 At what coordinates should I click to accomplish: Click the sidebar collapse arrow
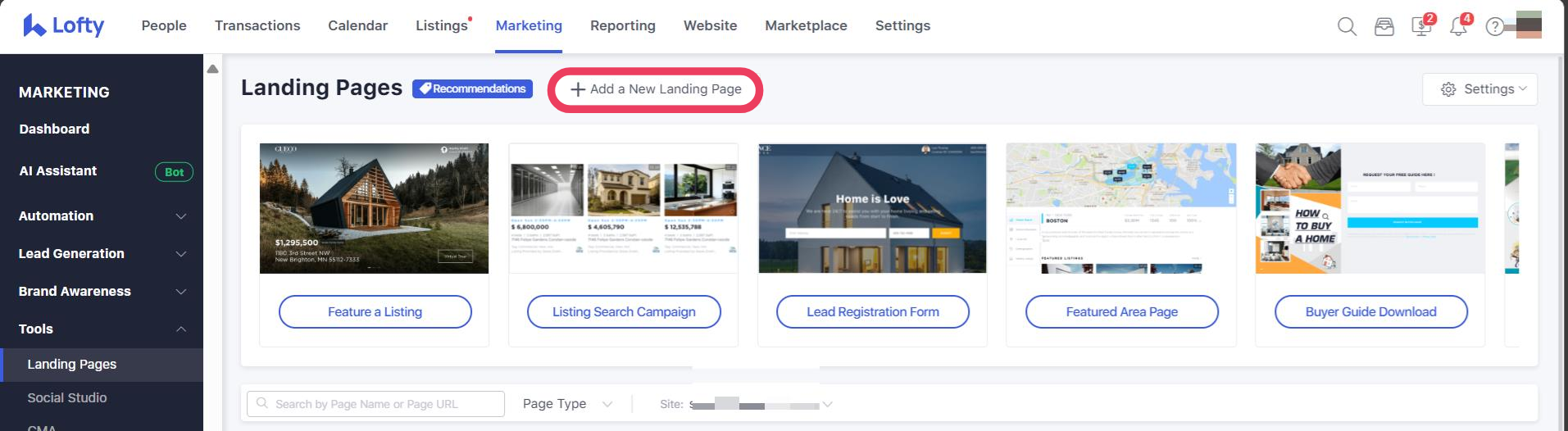(x=212, y=69)
